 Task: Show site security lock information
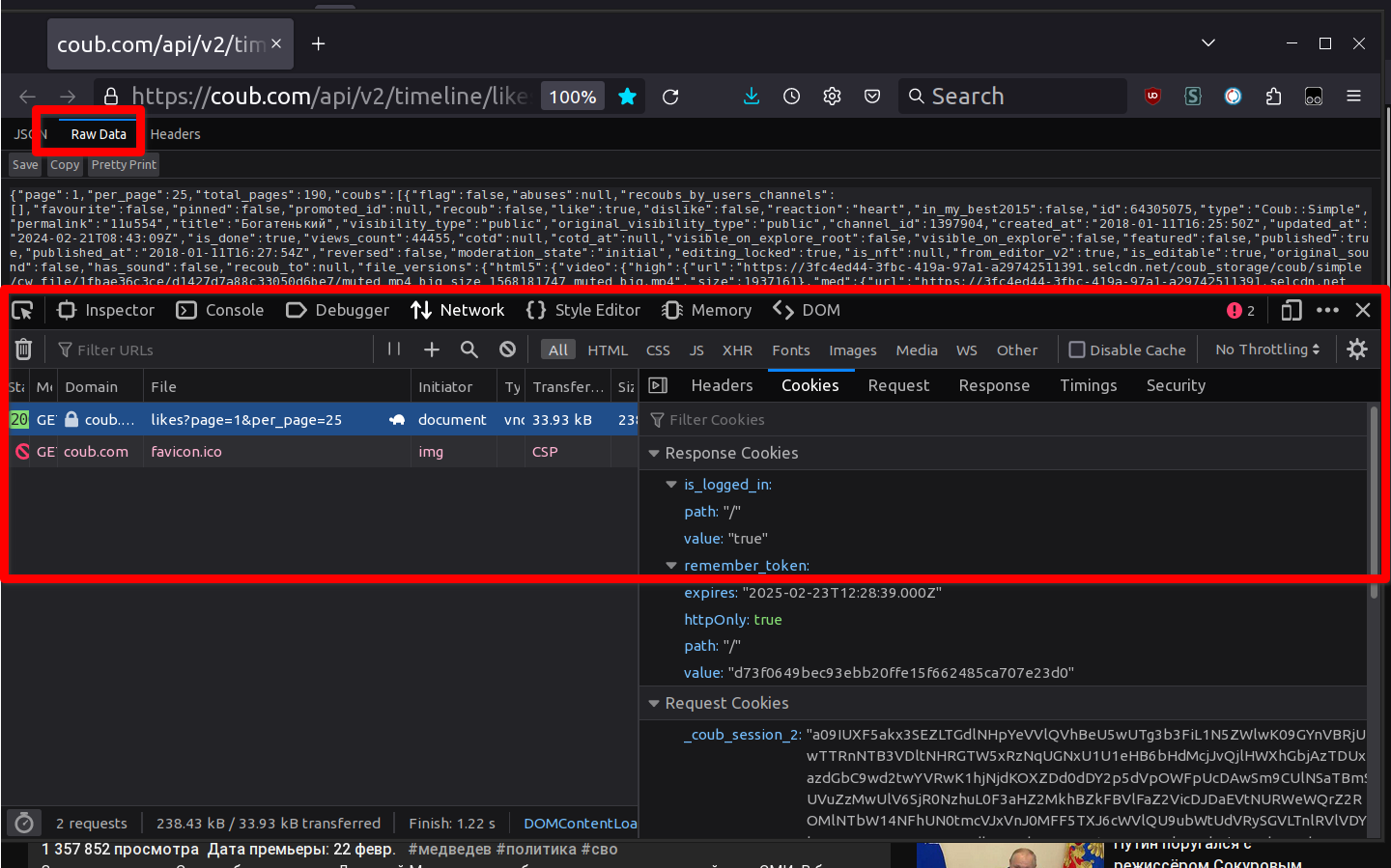(x=111, y=97)
